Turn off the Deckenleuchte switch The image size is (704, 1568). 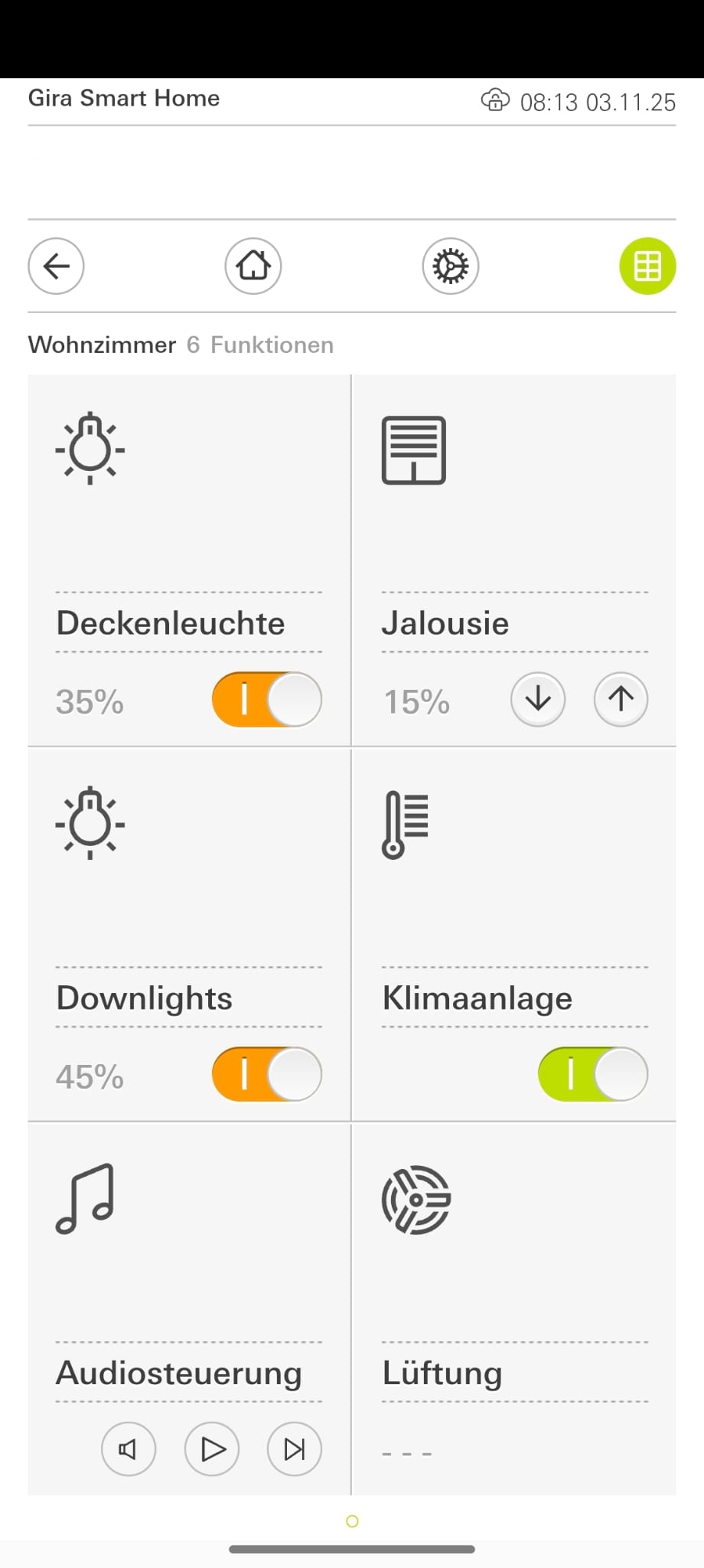(x=266, y=699)
